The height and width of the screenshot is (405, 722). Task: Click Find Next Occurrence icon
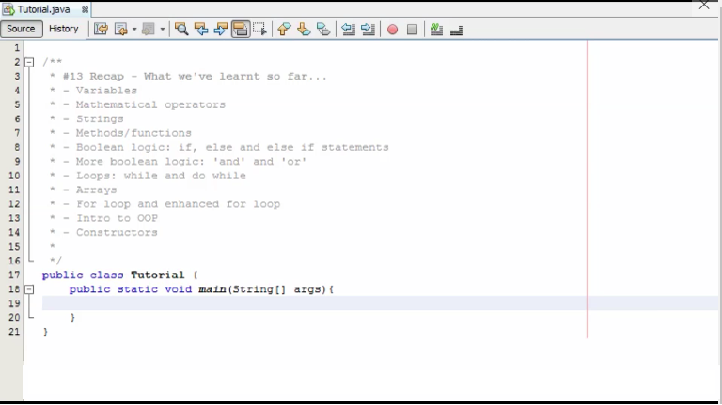pos(221,29)
